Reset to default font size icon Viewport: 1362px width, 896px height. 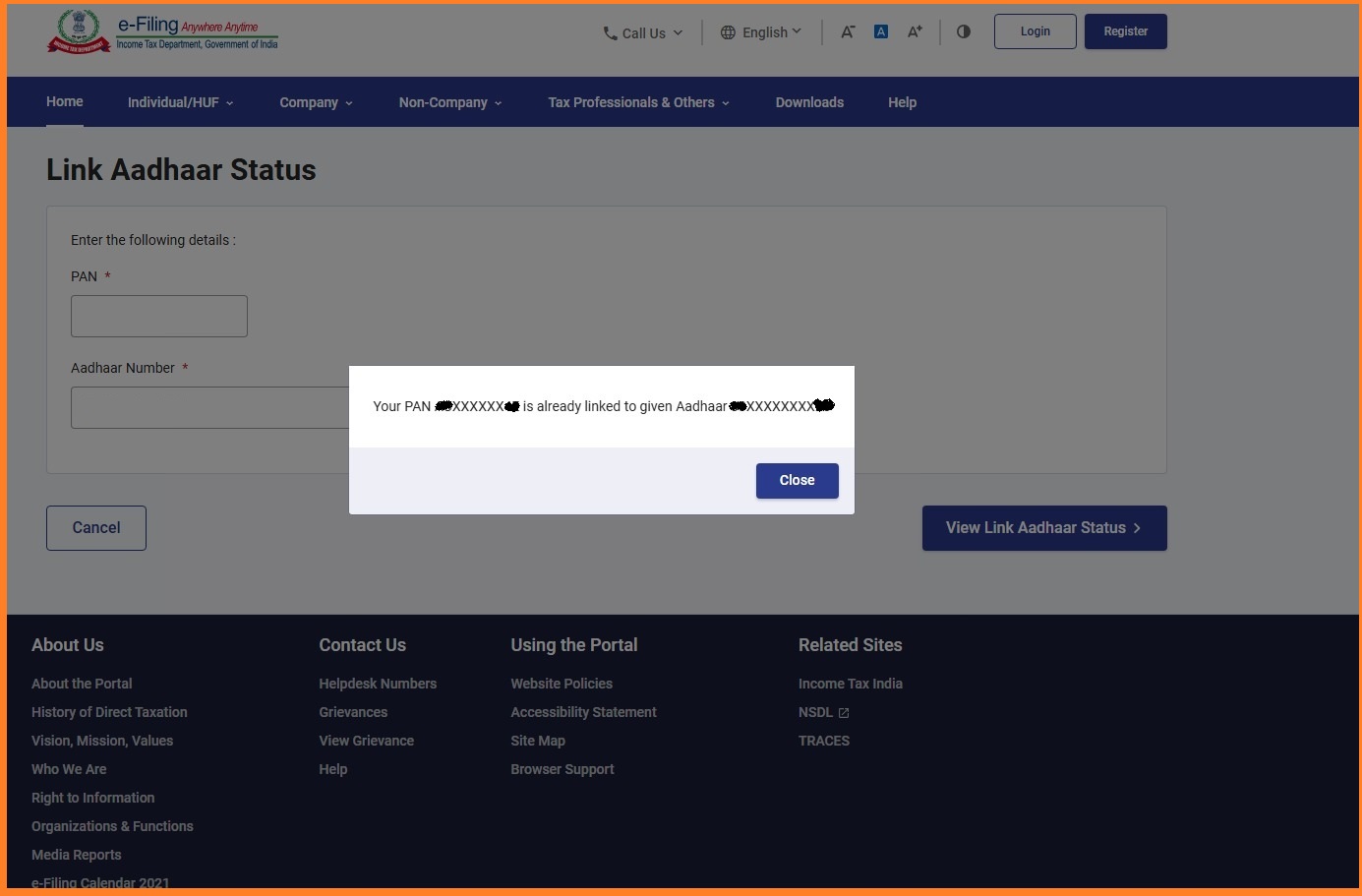pos(881,31)
